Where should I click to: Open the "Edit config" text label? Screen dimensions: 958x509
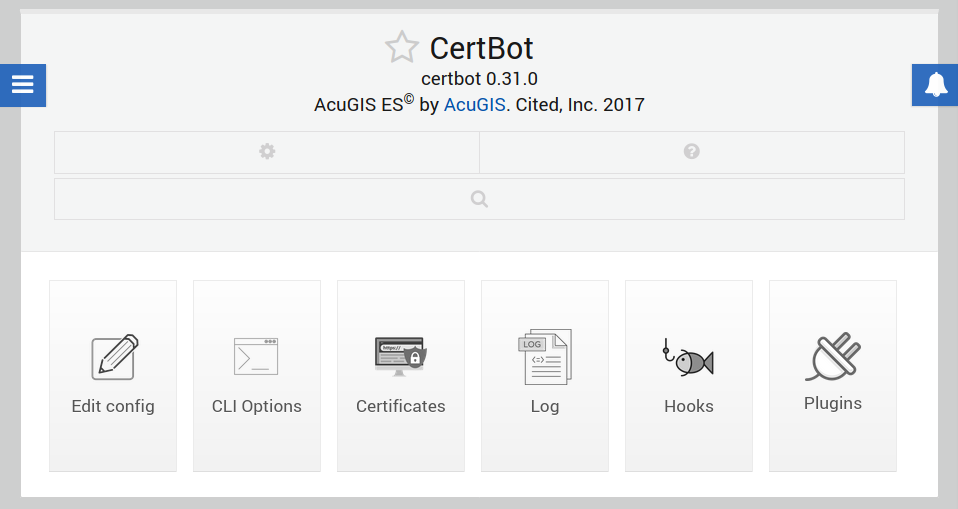tap(113, 406)
